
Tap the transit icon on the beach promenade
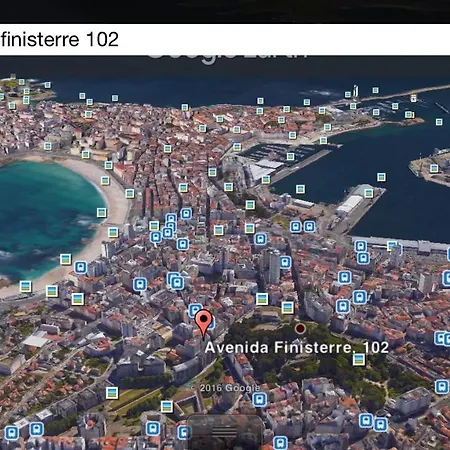(x=81, y=267)
